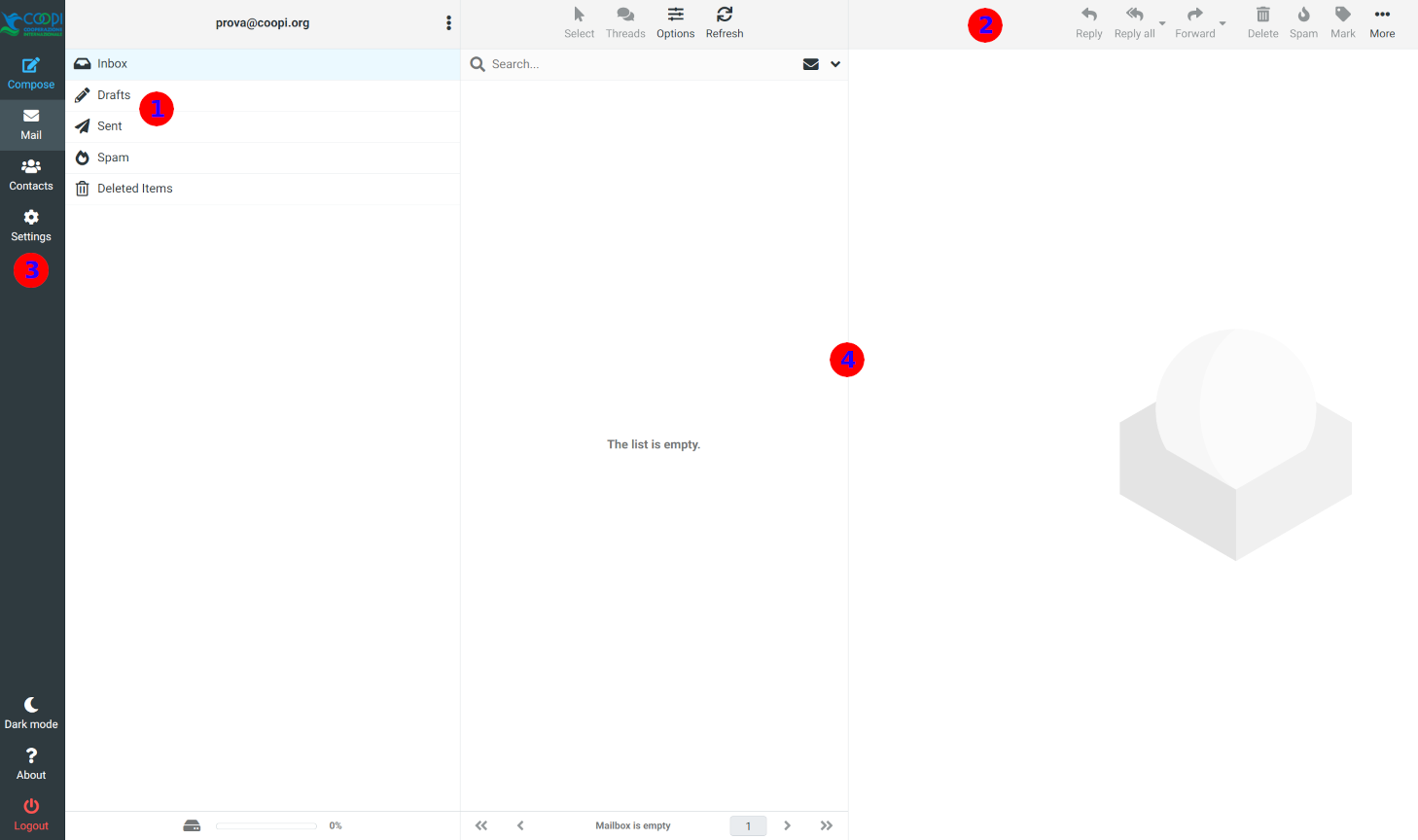Toggle the unread envelope filter in search bar
Viewport: 1418px width, 840px height.
pos(810,64)
